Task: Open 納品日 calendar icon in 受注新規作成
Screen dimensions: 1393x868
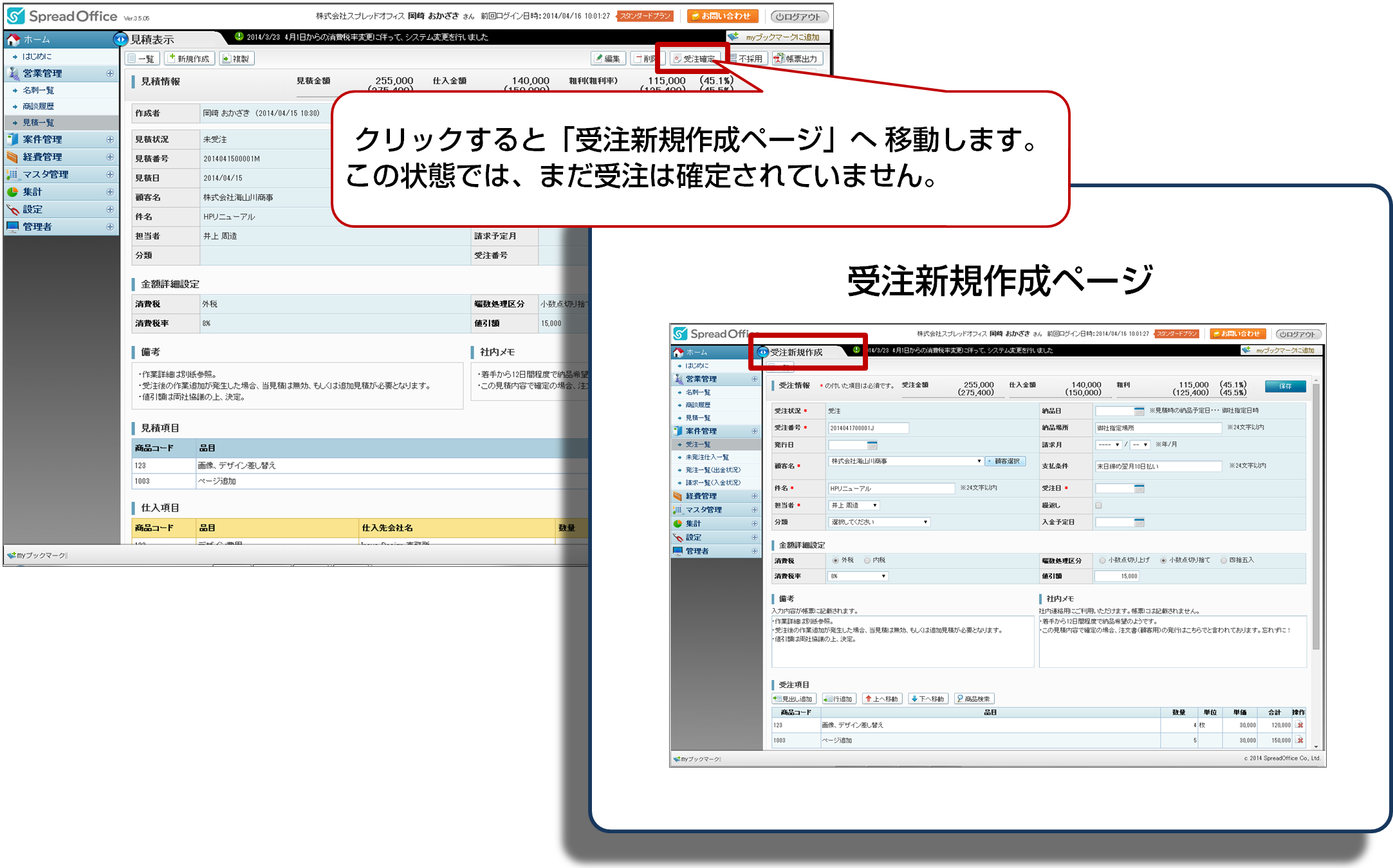Action: coord(1139,411)
